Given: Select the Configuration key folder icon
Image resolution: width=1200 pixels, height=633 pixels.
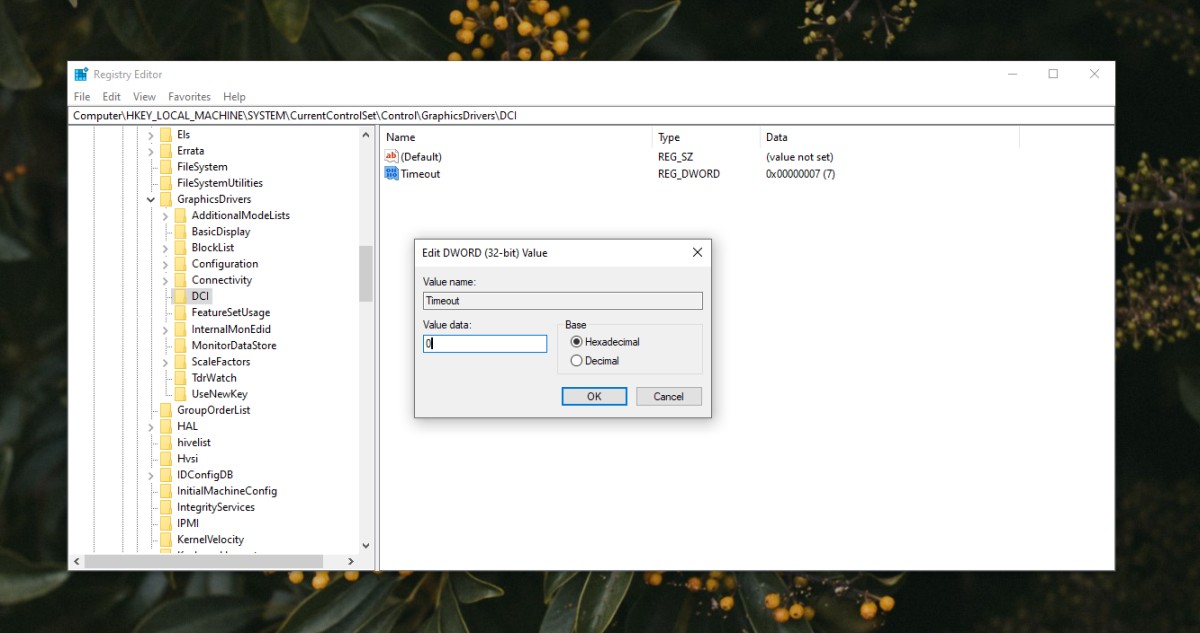Looking at the screenshot, I should click(180, 263).
